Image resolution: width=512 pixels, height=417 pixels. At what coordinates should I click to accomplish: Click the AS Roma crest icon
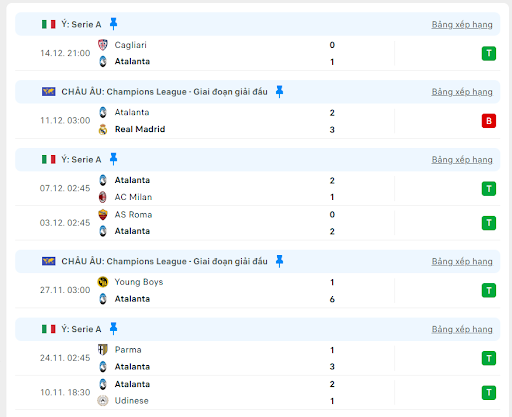[103, 214]
